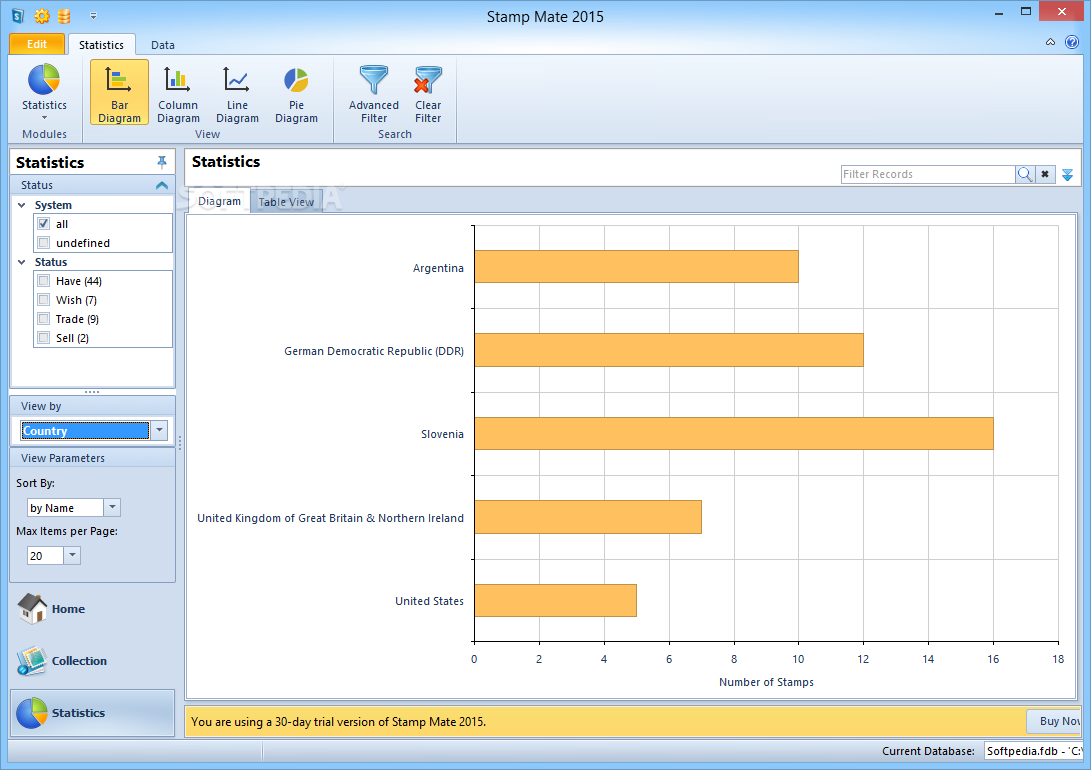Click the Argentina bar in chart
Viewport: 1091px width, 770px height.
(636, 266)
